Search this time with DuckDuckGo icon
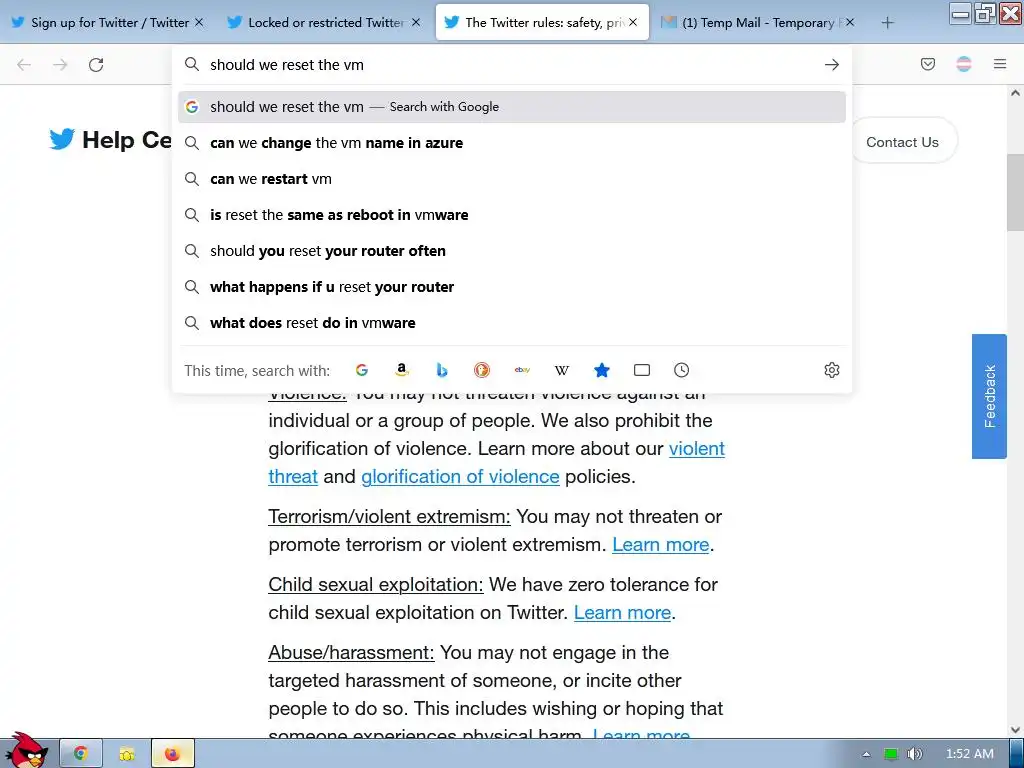 pyautogui.click(x=482, y=370)
